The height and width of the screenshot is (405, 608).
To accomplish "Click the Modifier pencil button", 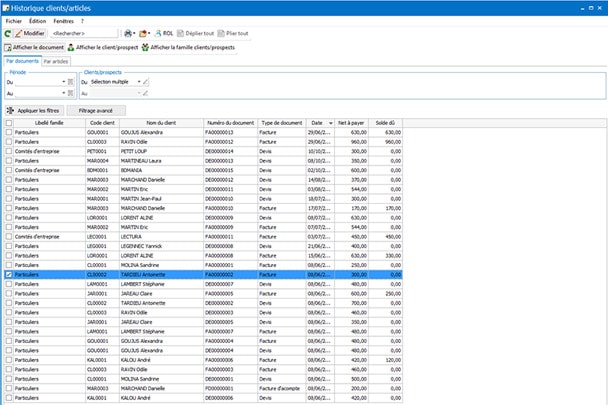I will pyautogui.click(x=30, y=33).
